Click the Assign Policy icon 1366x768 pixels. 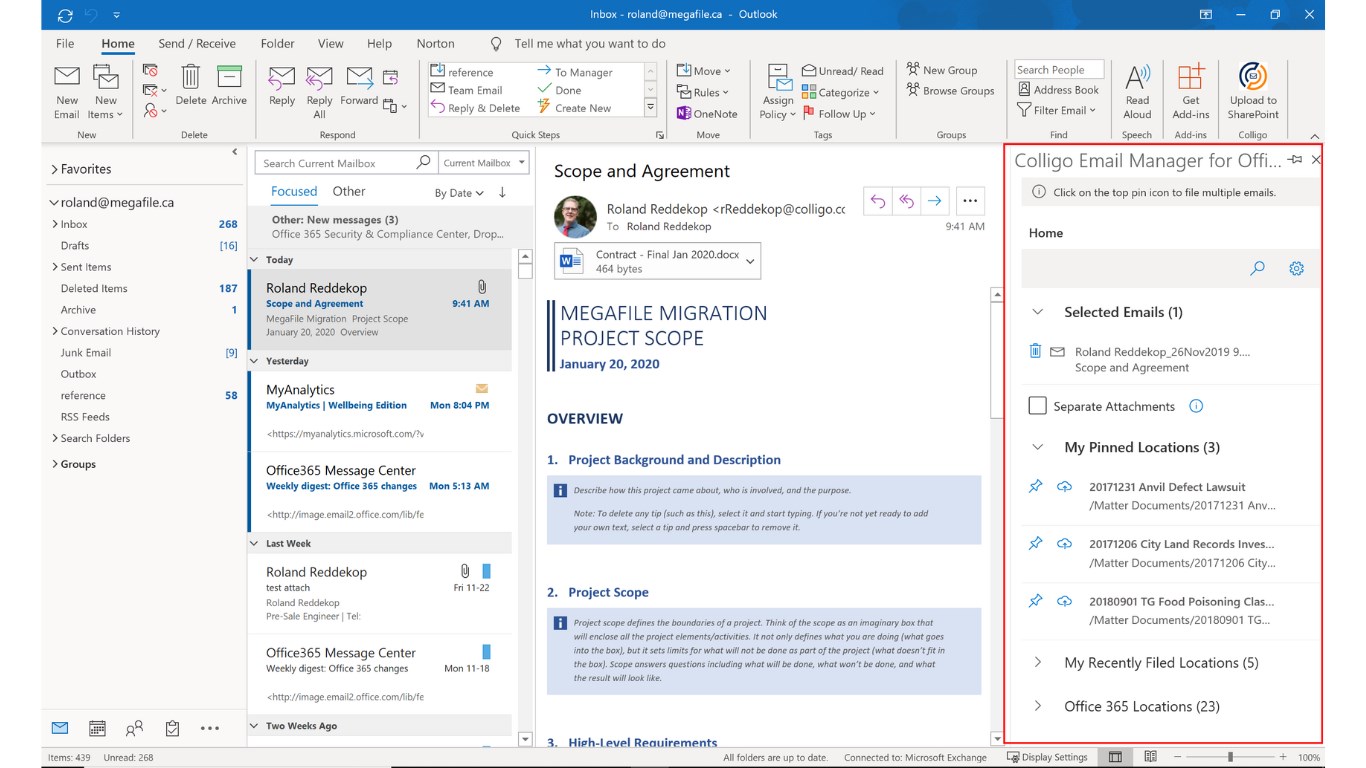point(778,91)
